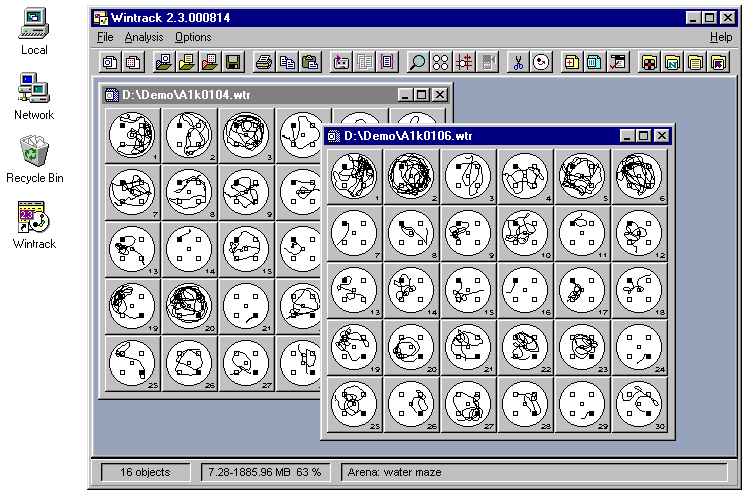Open the Options menu

[193, 37]
